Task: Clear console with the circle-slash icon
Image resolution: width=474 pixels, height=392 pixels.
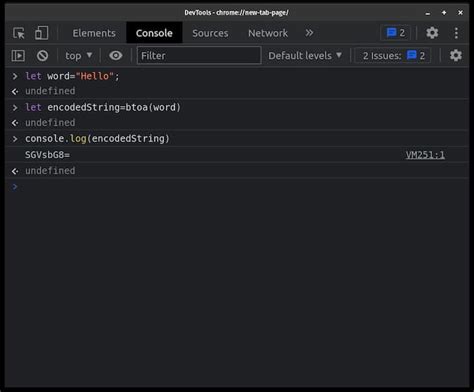Action: (42, 56)
